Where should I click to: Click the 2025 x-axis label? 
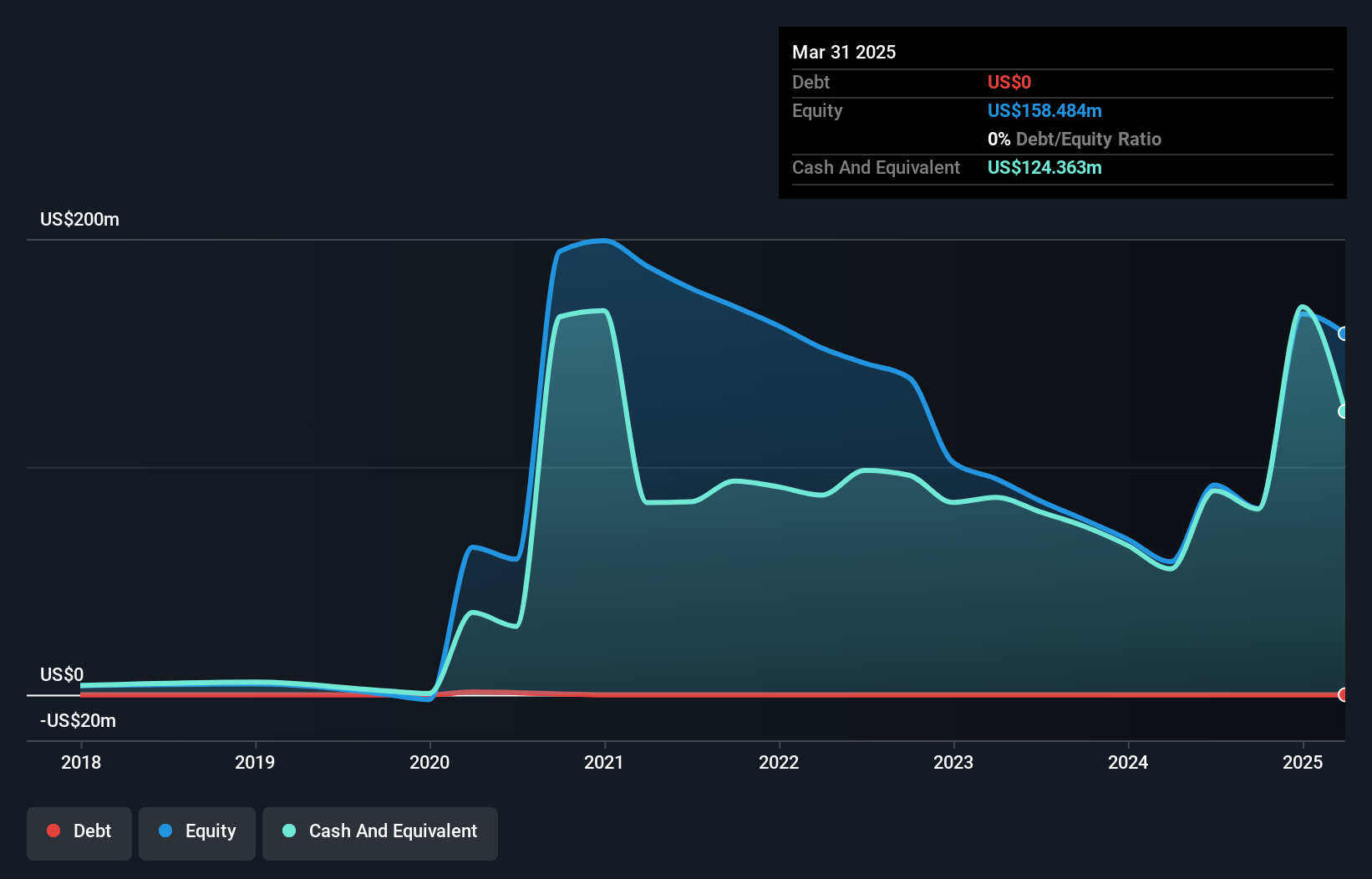point(1303,762)
